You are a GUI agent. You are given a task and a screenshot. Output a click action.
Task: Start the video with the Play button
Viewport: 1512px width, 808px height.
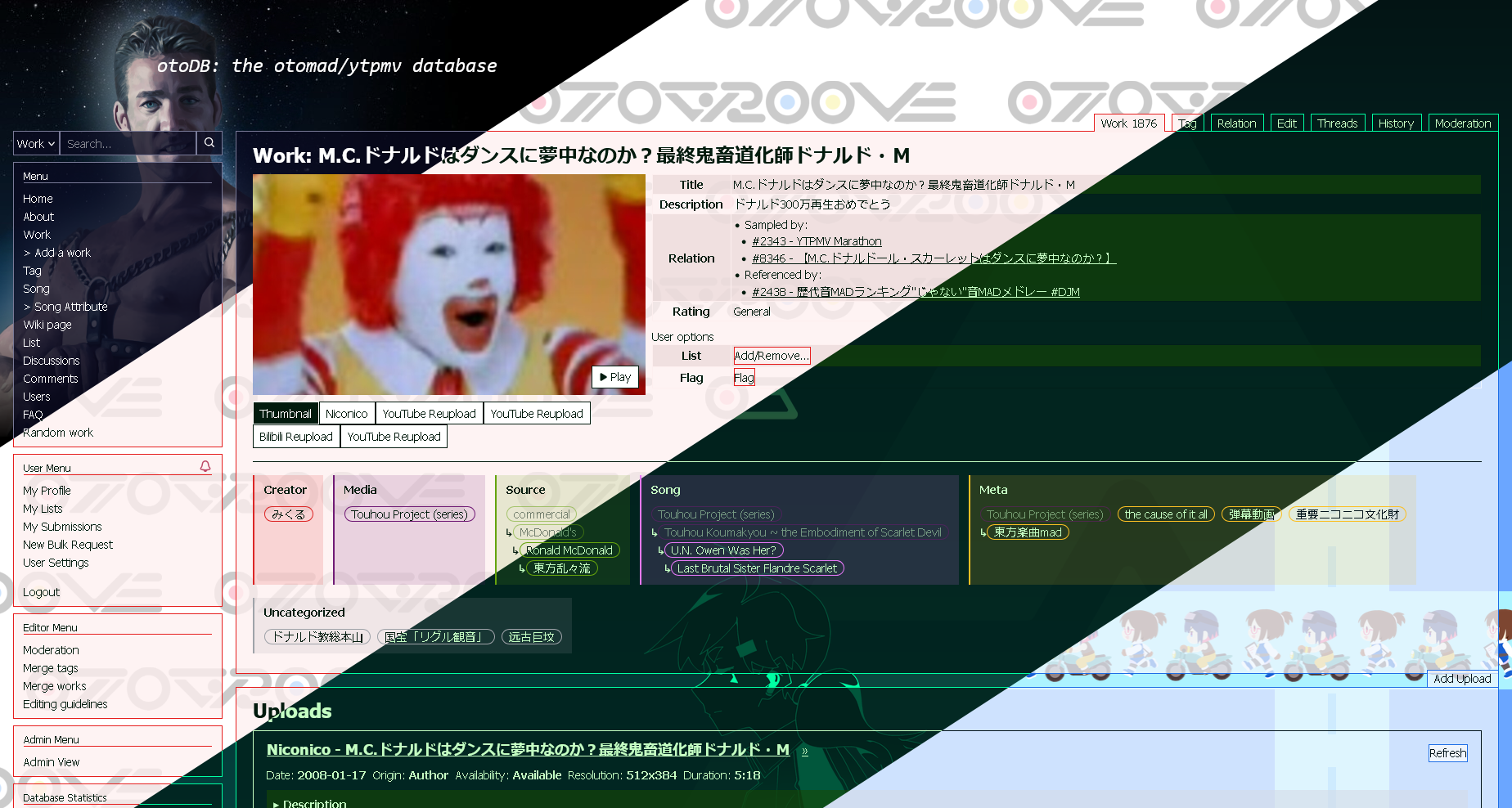pyautogui.click(x=615, y=377)
